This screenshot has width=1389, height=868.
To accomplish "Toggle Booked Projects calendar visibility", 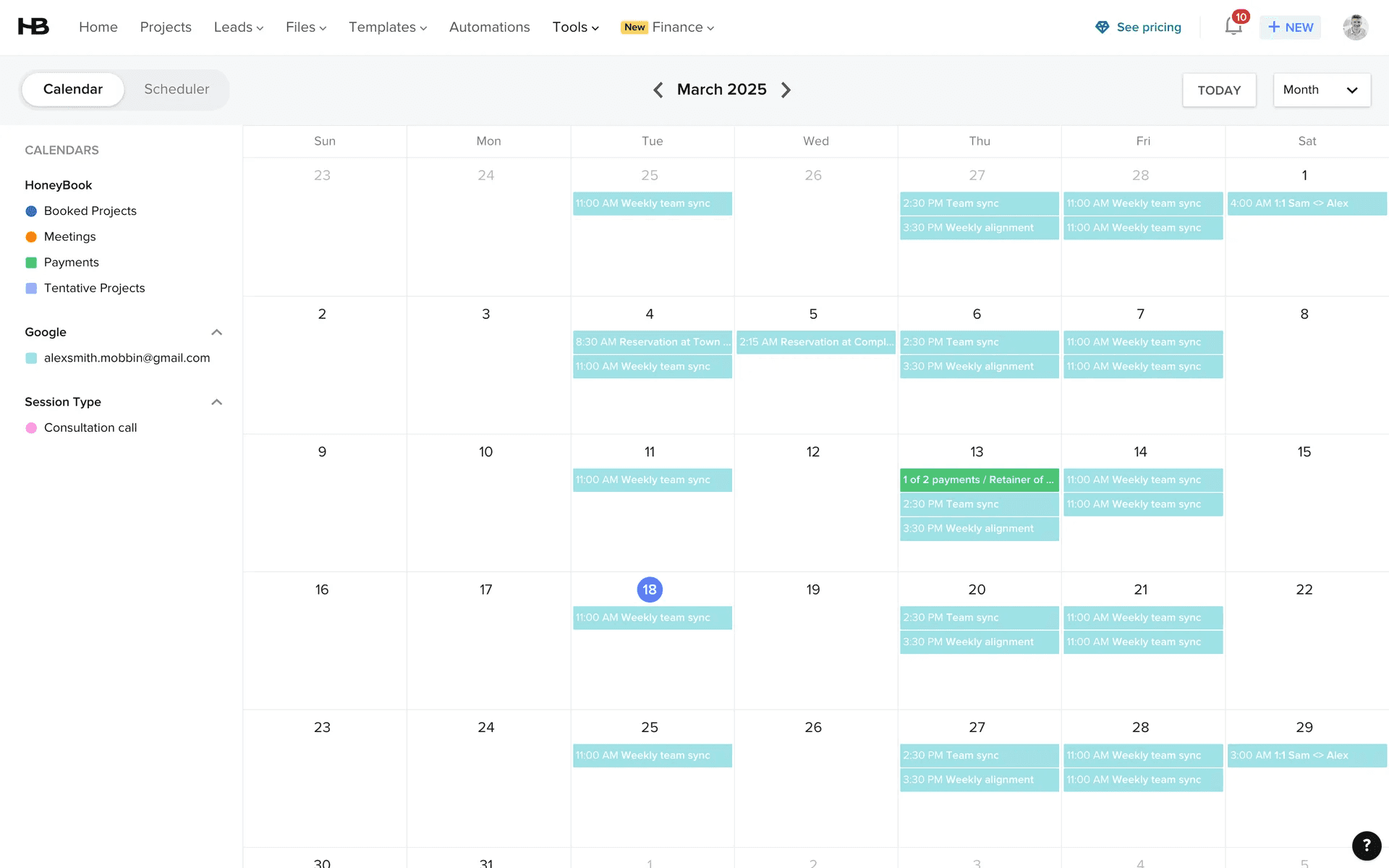I will click(31, 211).
